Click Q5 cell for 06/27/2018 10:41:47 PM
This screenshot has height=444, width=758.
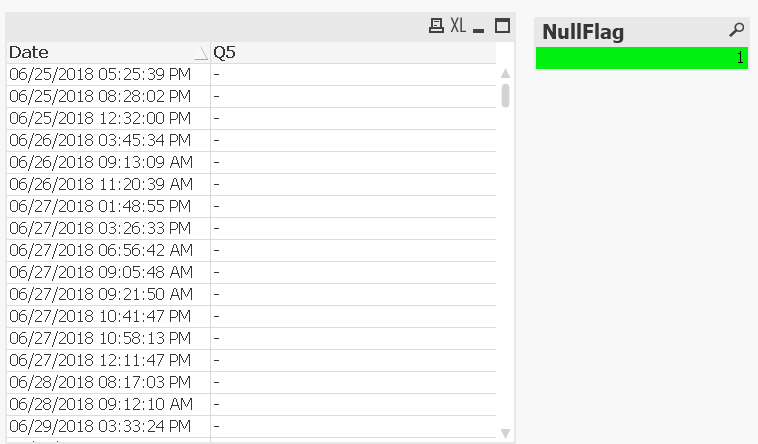pos(352,316)
